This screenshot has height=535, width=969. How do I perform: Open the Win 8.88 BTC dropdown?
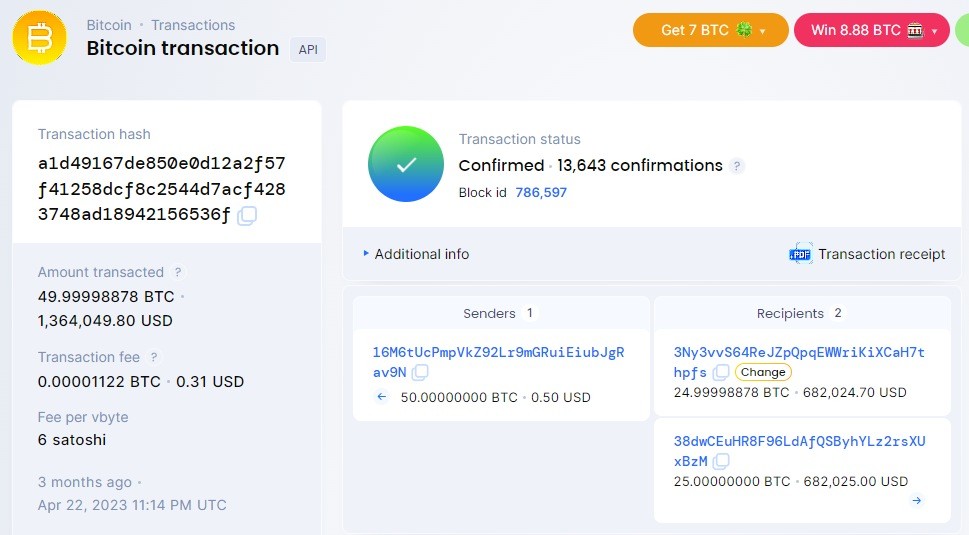871,30
